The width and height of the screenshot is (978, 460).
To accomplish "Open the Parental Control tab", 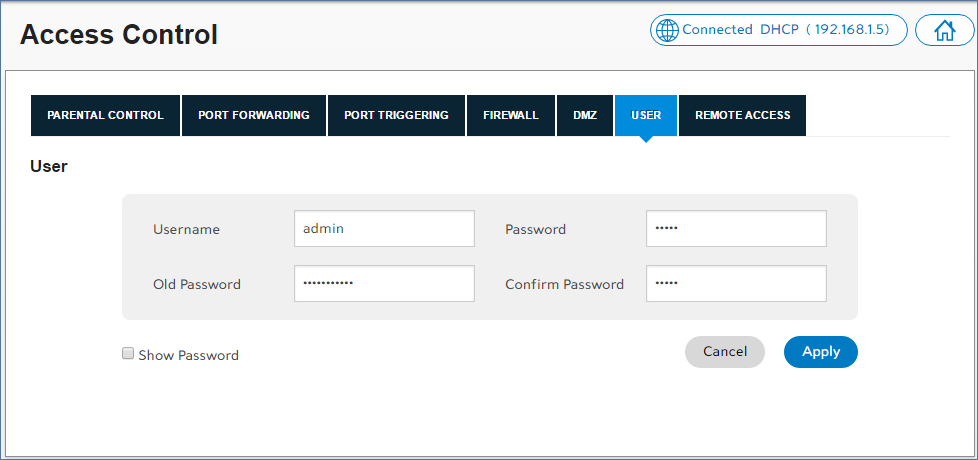I will [x=105, y=115].
